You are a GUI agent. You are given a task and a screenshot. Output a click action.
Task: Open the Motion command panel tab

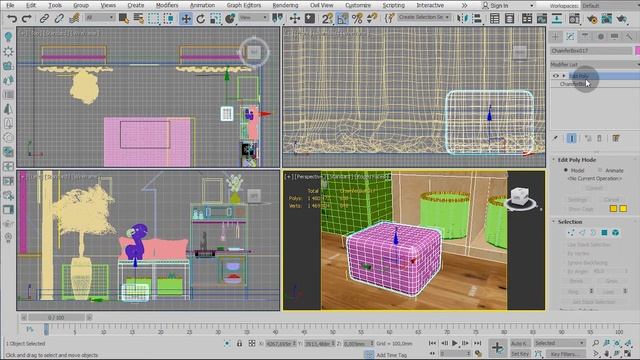[600, 36]
